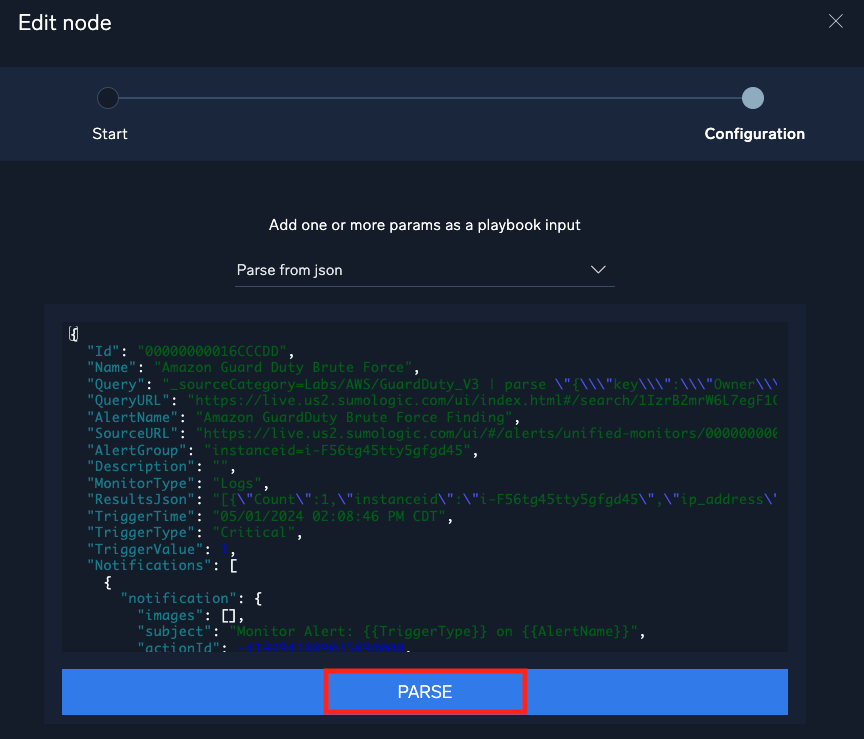
Task: Click the progress line between Start and Configuration
Action: (x=430, y=98)
